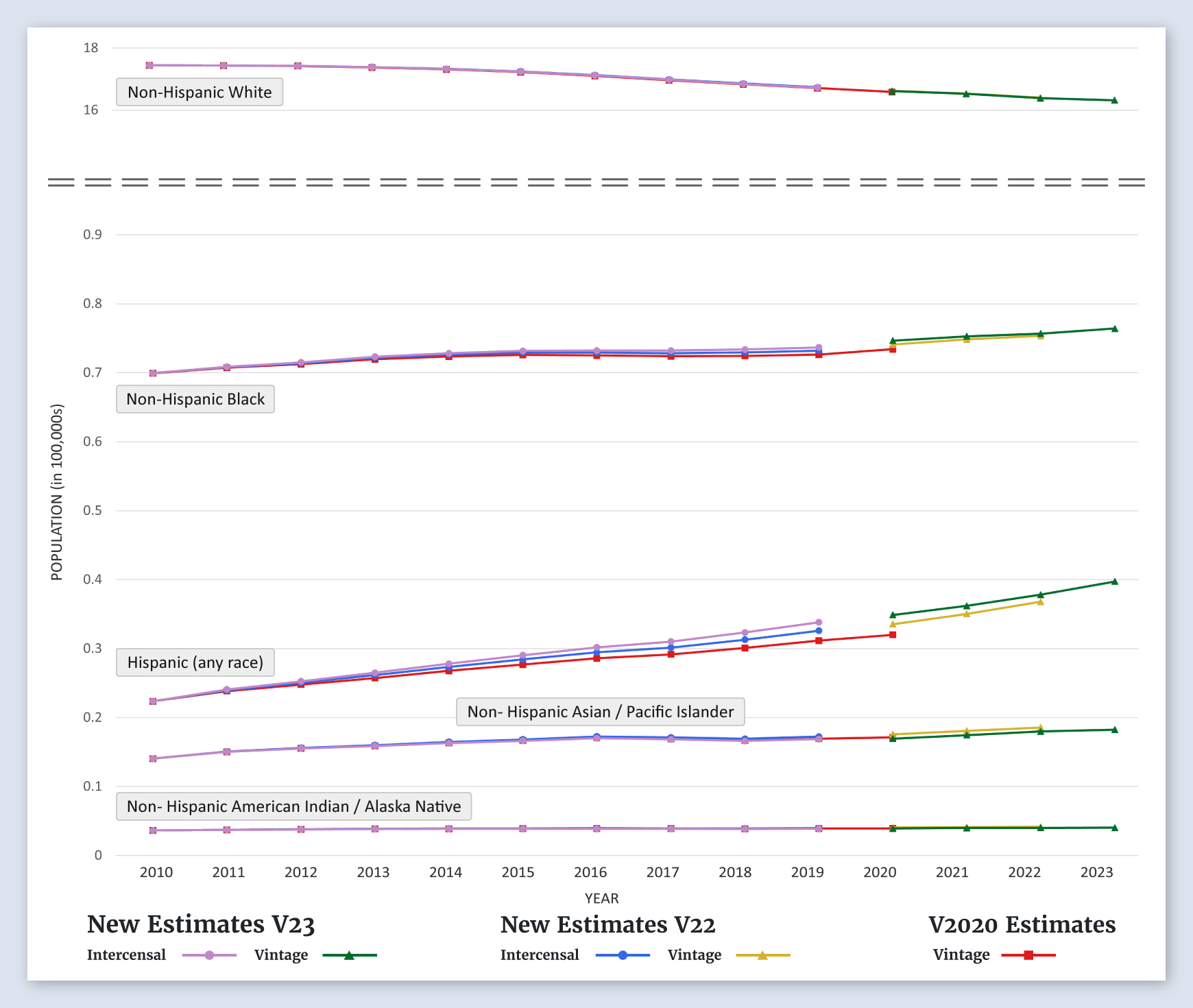Screen dimensions: 1193x1008
Task: Select the Non-Hispanic Asian / Pacific Islander label
Action: click(x=600, y=712)
